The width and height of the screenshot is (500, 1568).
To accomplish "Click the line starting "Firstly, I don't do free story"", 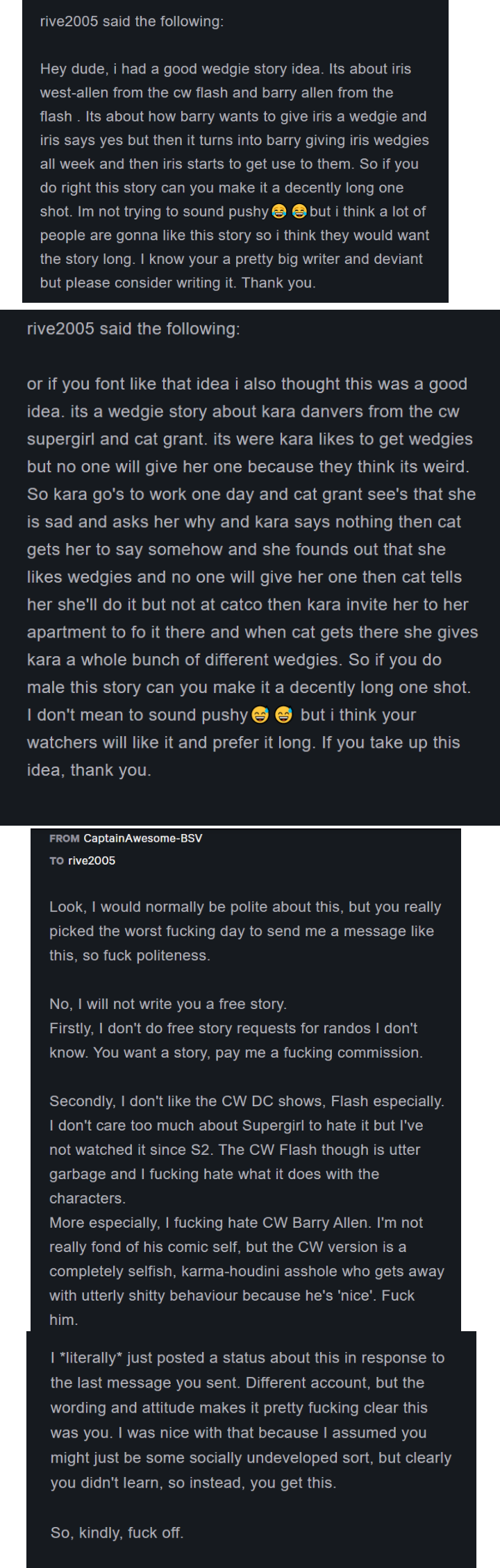I will click(x=236, y=1040).
